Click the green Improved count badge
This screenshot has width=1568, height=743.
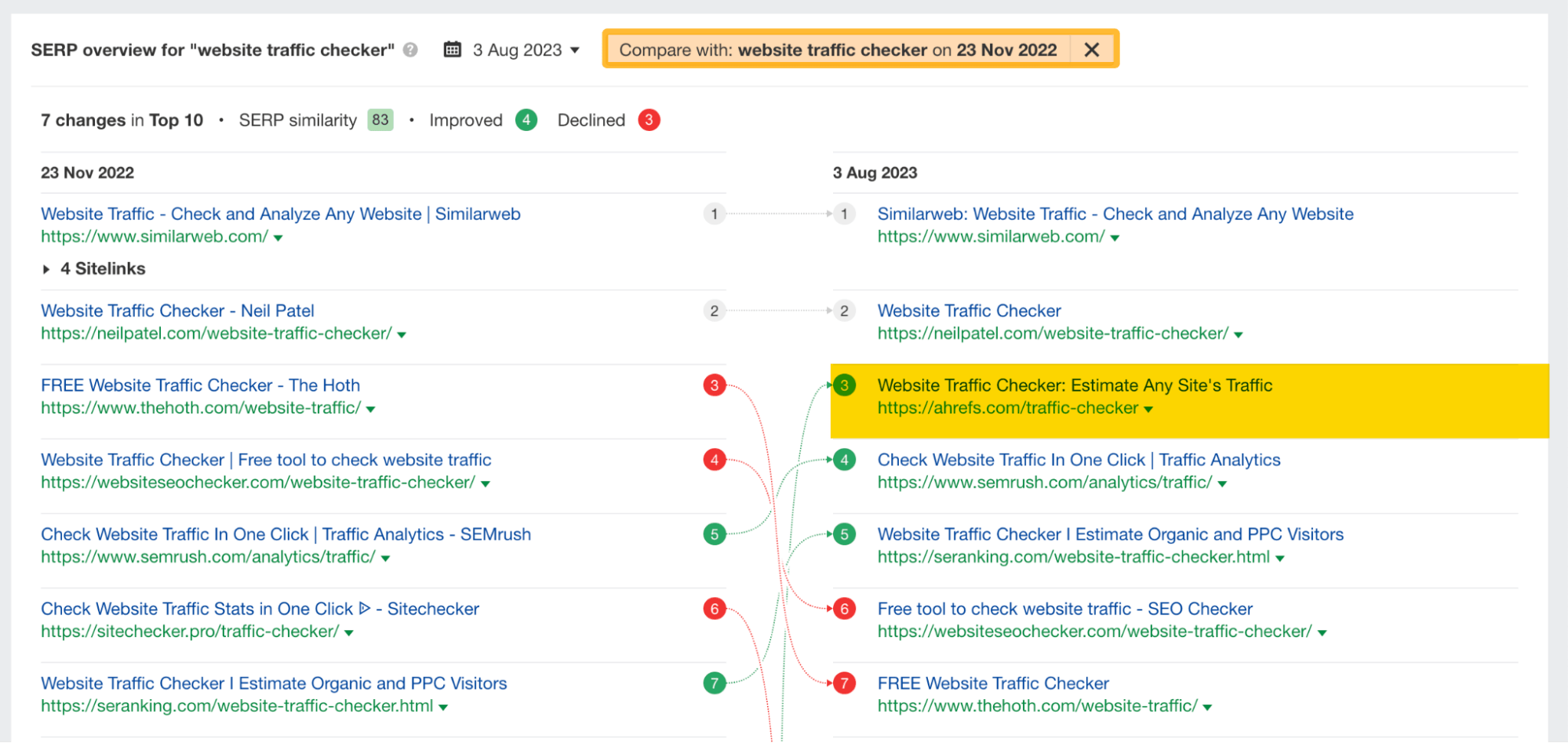pyautogui.click(x=526, y=119)
